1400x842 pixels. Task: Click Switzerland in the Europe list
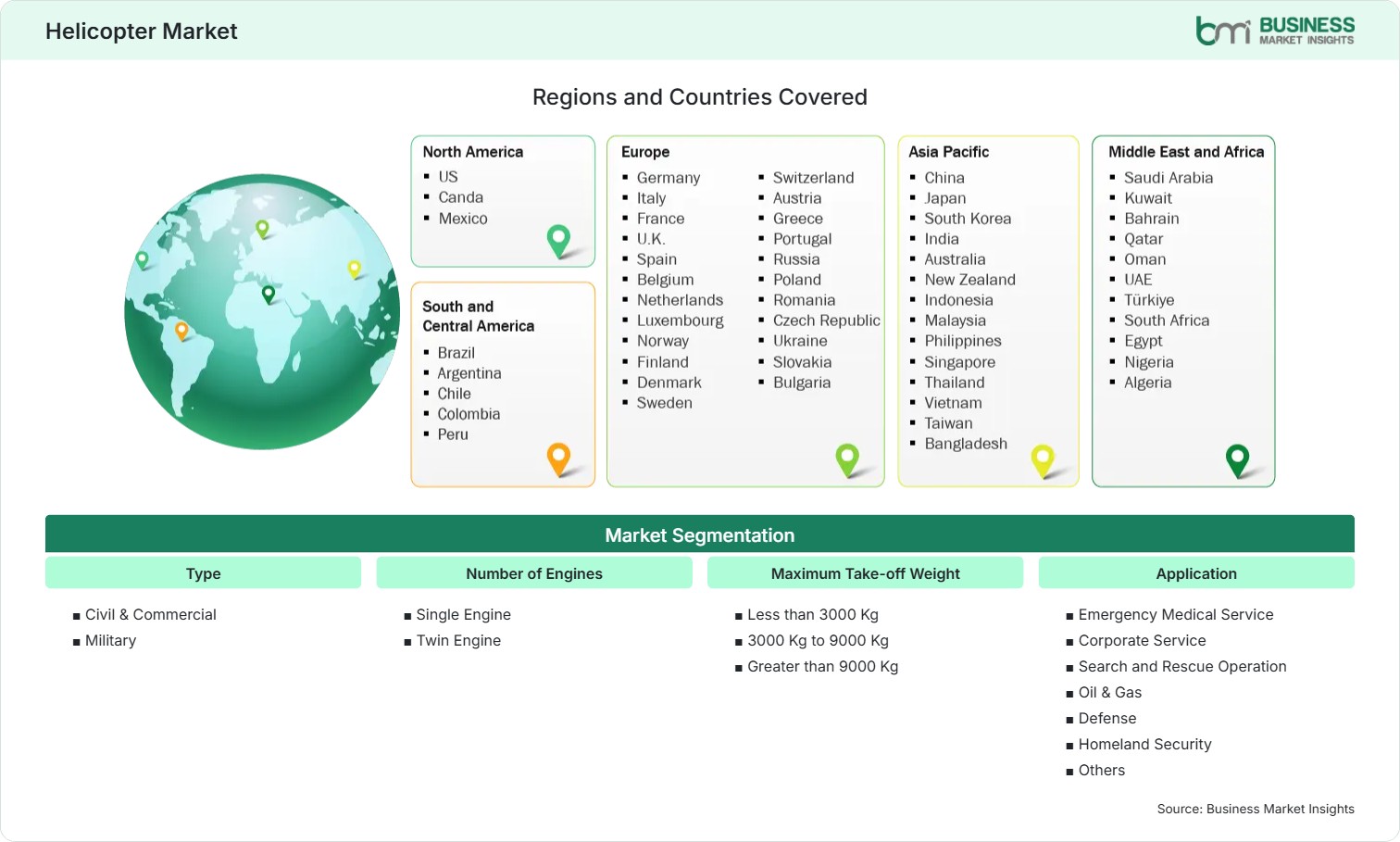[814, 178]
